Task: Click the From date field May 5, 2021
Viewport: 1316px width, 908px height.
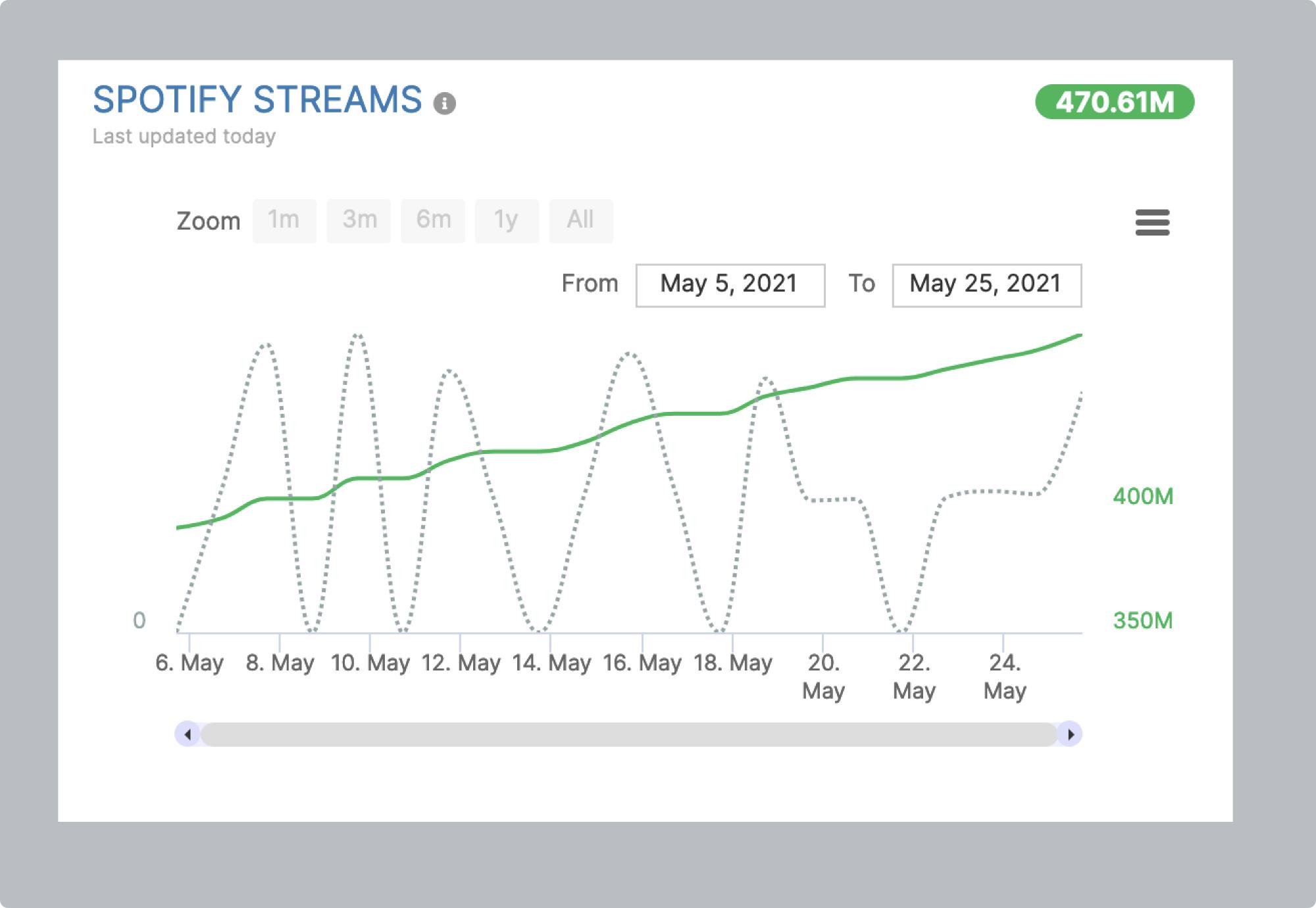Action: pyautogui.click(x=730, y=286)
